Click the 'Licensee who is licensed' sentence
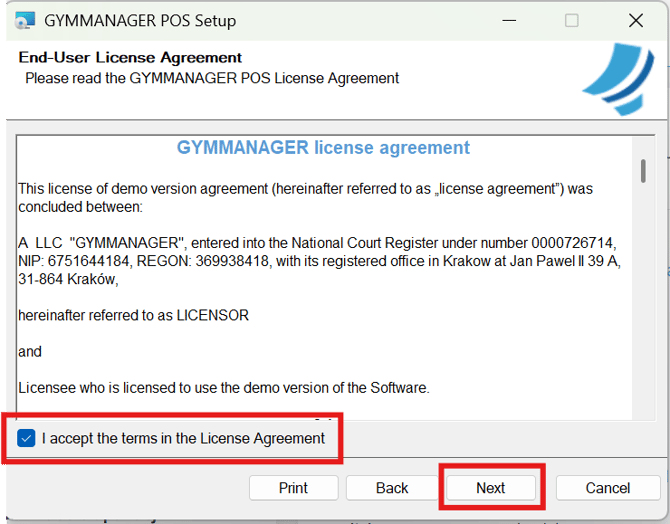This screenshot has height=524, width=670. [224, 387]
